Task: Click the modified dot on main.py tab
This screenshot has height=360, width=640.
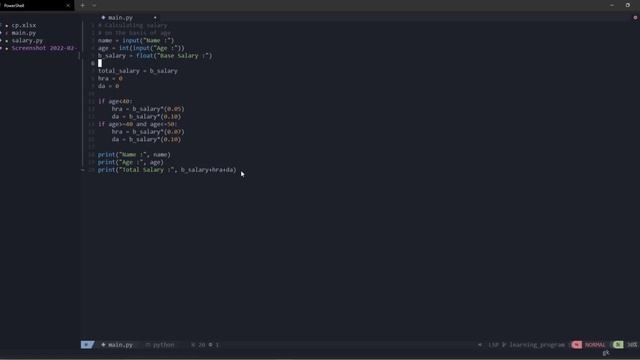Action: 155,18
